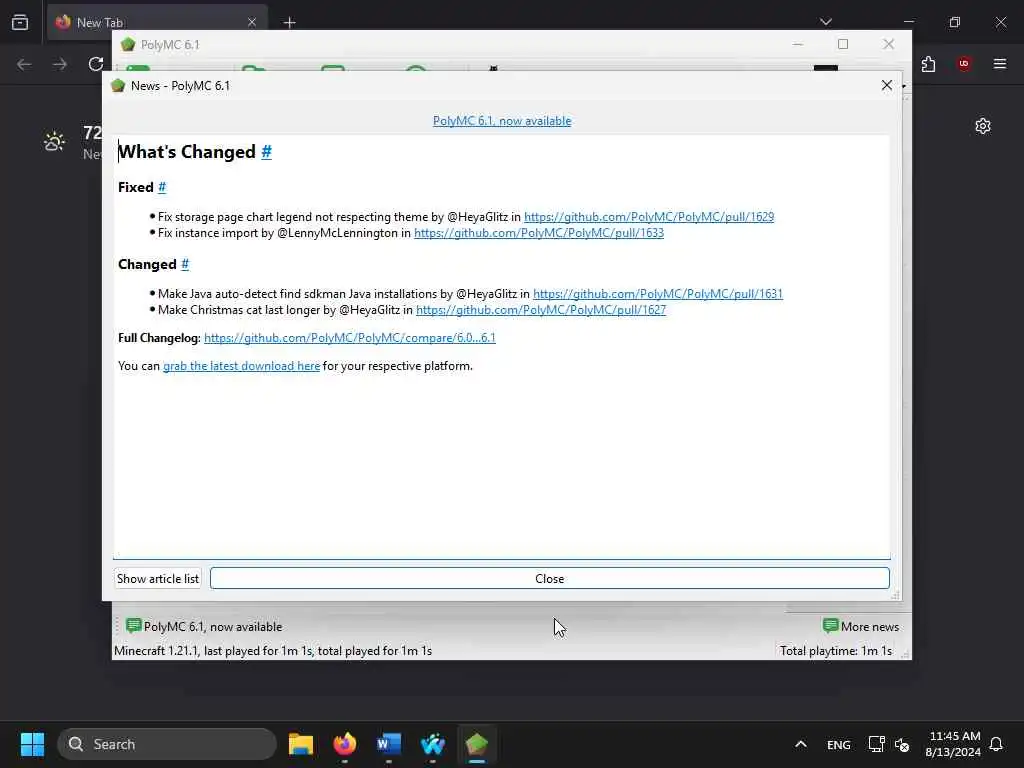Viewport: 1024px width, 768px height.
Task: Close the New Tab tab
Action: pyautogui.click(x=252, y=22)
